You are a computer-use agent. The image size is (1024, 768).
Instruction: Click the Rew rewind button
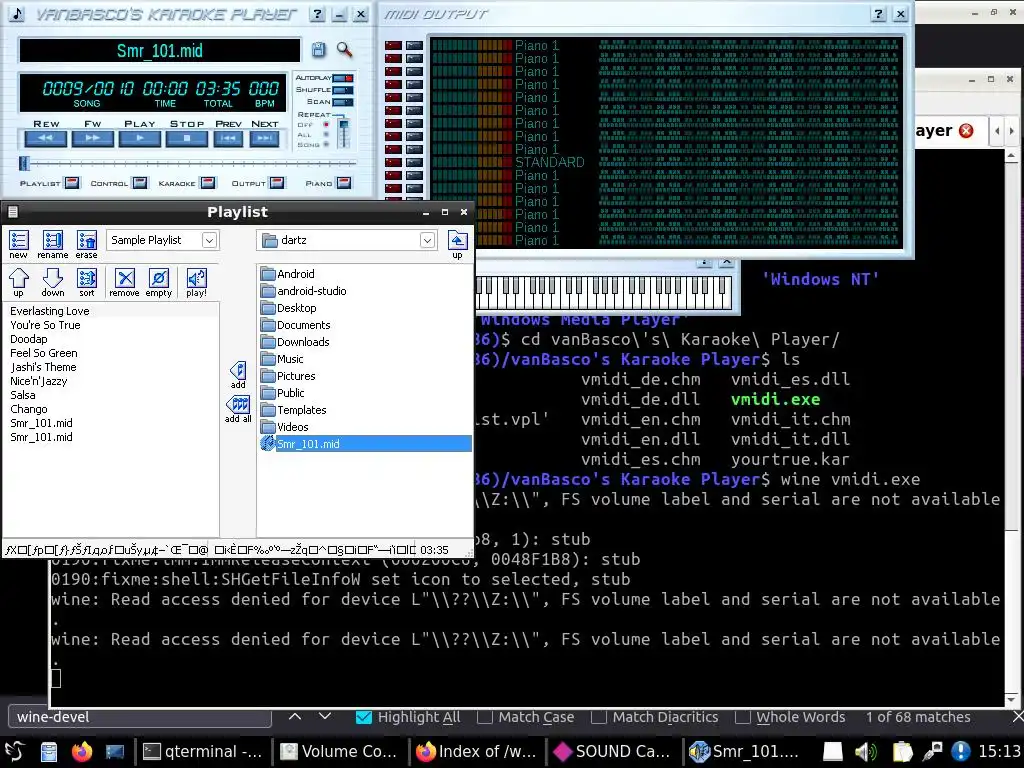(46, 138)
